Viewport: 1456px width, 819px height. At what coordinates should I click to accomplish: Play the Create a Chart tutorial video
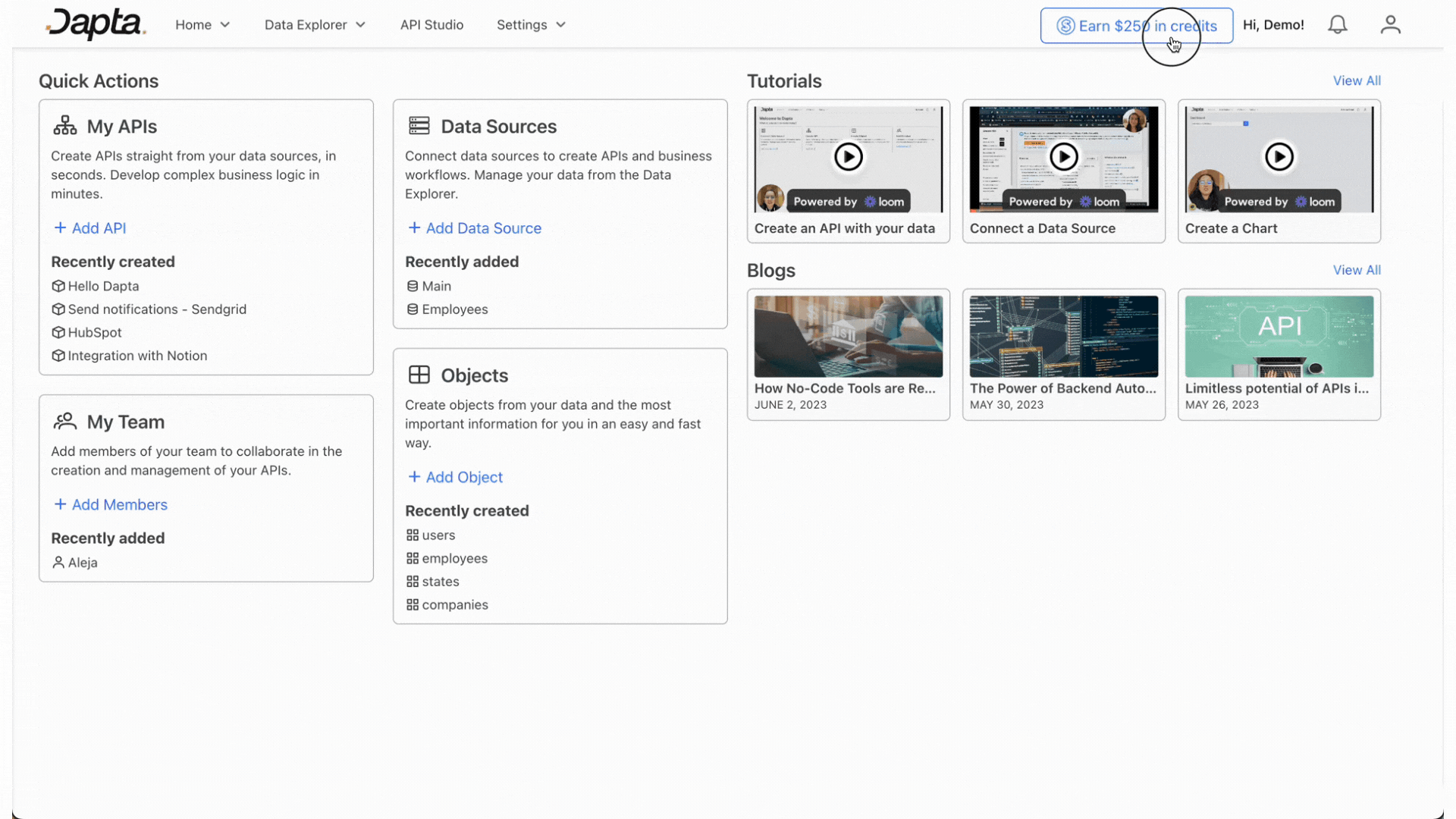point(1279,157)
